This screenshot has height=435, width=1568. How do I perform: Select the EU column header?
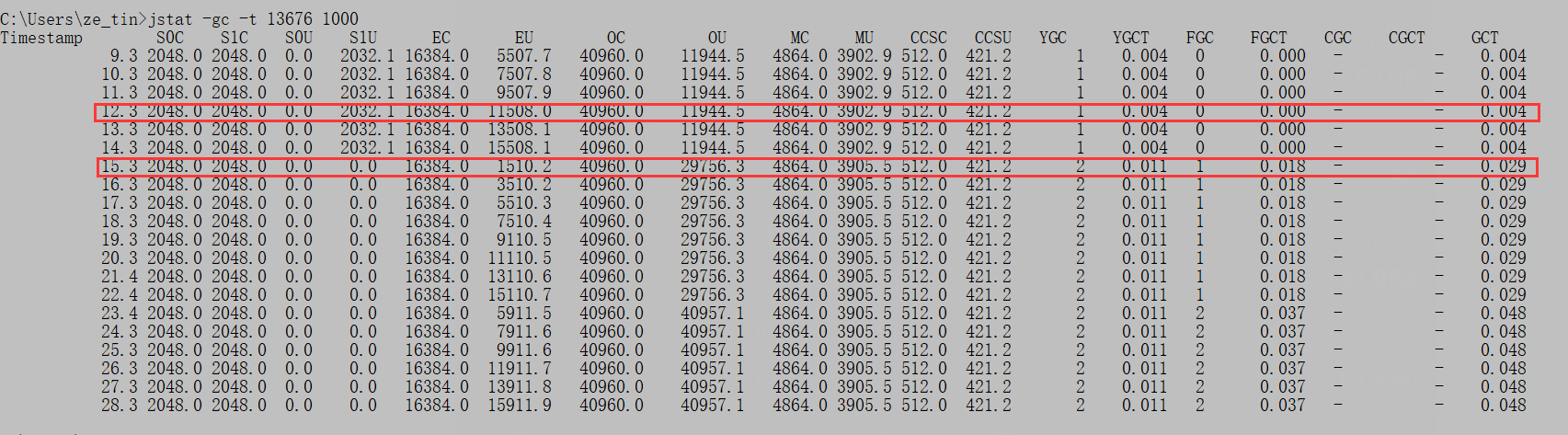pos(524,38)
